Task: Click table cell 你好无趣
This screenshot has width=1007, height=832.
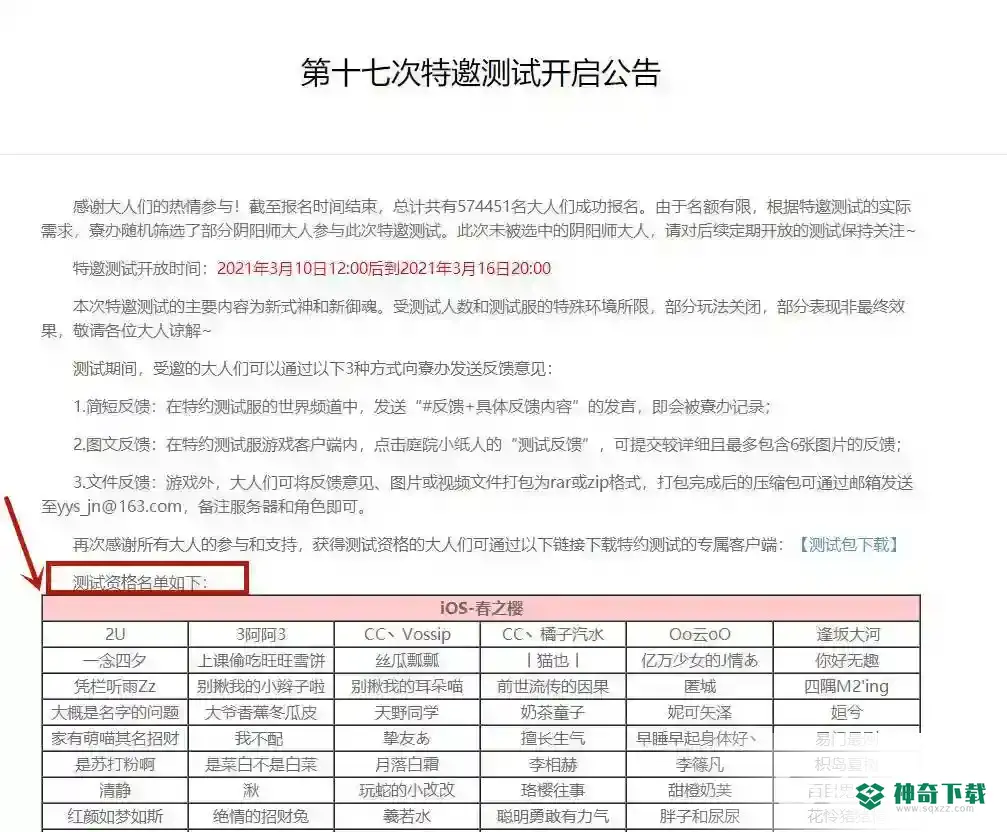Action: click(x=847, y=661)
